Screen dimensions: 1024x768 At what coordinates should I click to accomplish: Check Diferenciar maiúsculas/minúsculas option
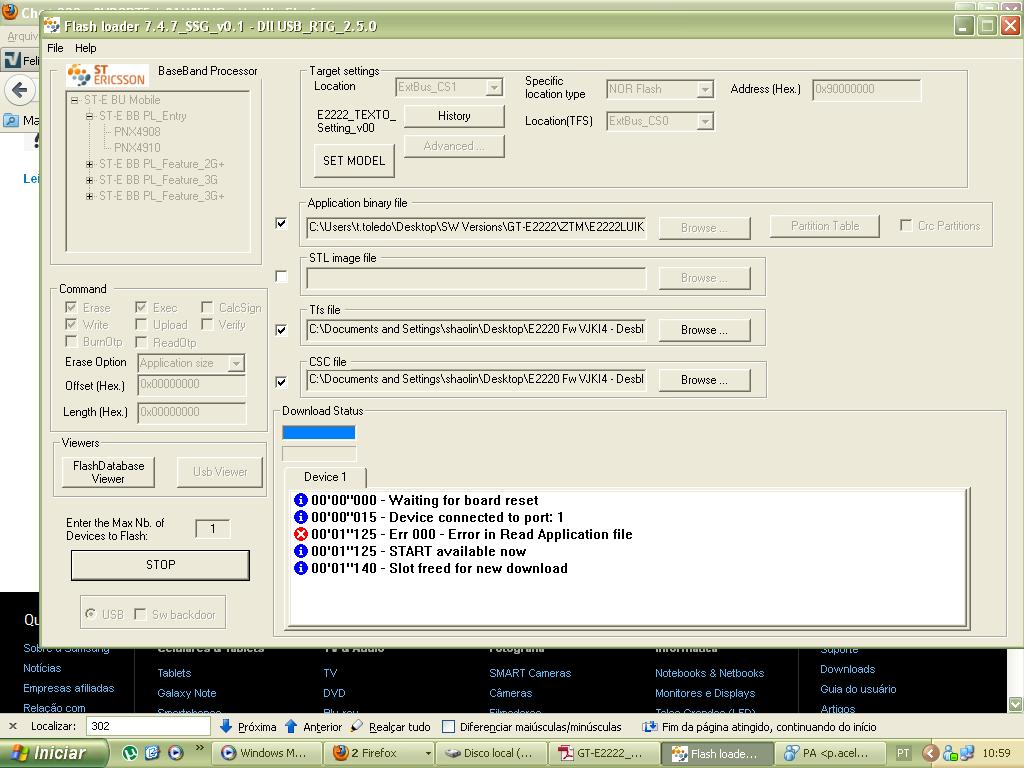[449, 726]
